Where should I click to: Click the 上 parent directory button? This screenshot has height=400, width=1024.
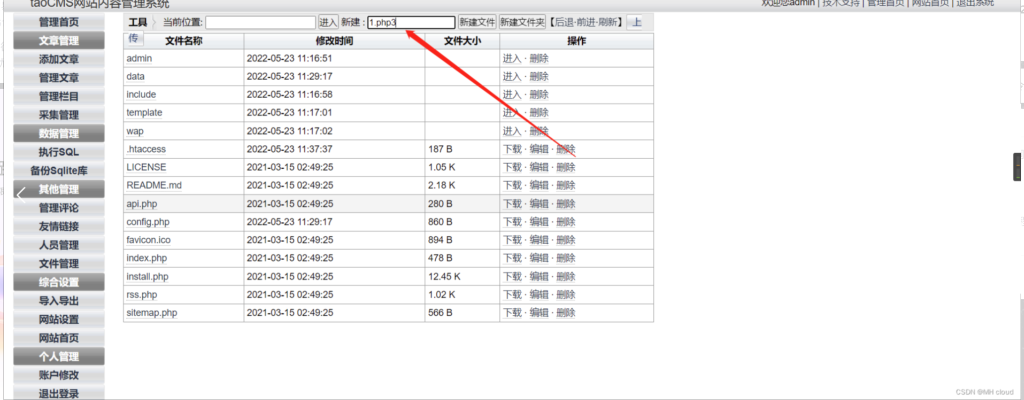click(637, 21)
